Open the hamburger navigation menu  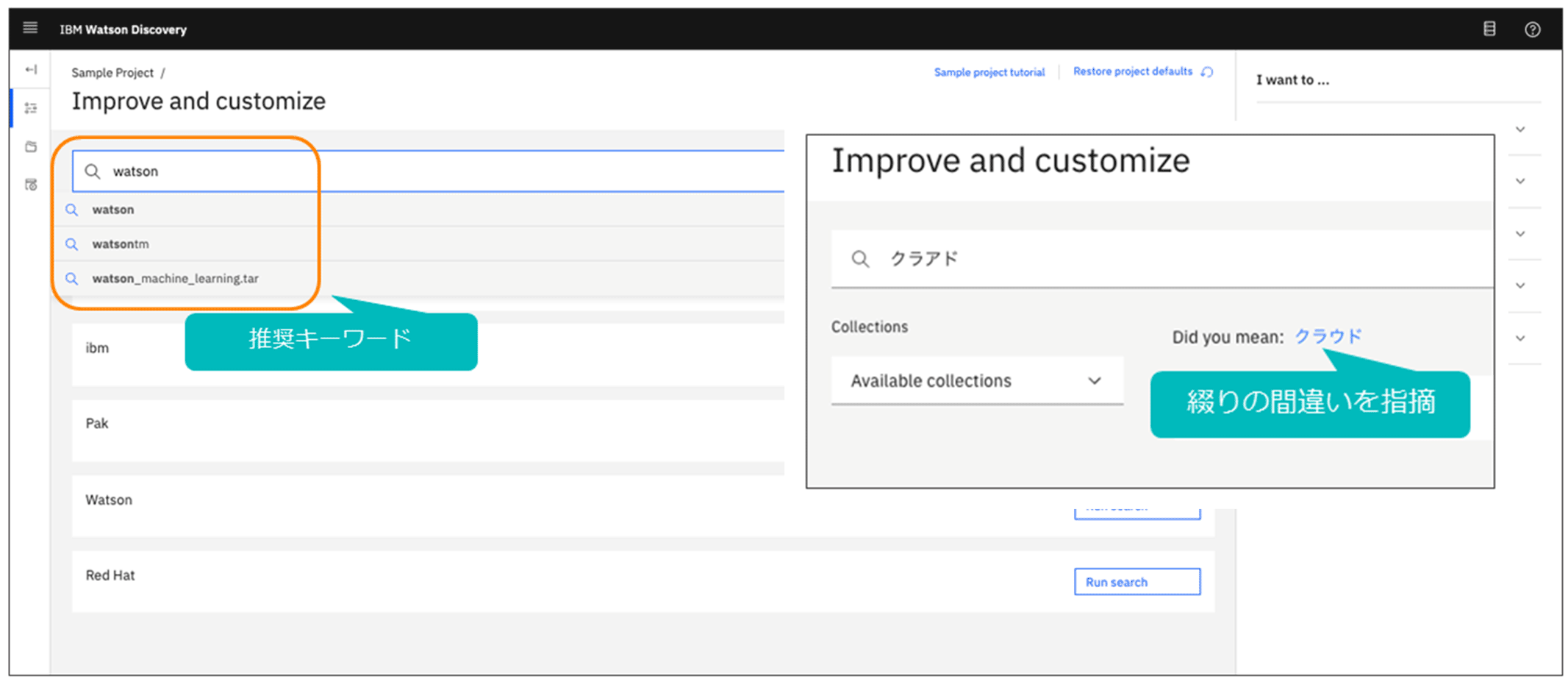tap(30, 28)
